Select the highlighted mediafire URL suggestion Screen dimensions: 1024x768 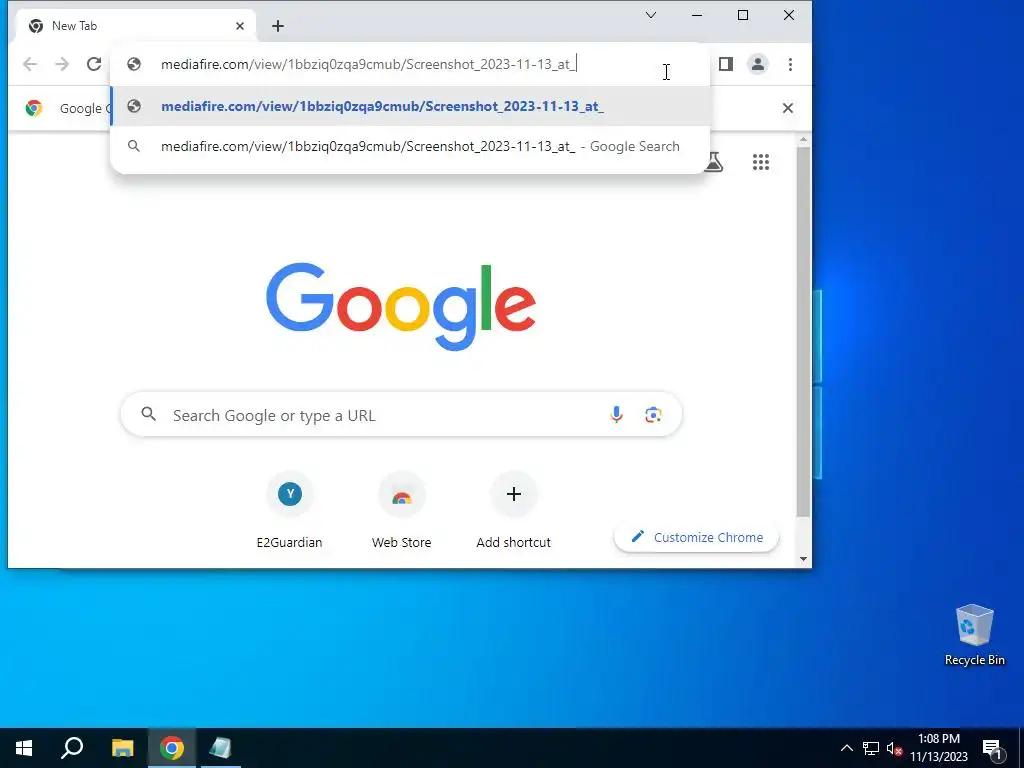pos(410,106)
